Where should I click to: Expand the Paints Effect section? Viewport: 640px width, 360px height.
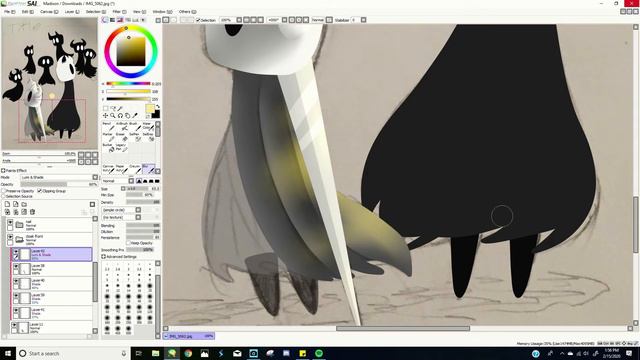click(3, 171)
